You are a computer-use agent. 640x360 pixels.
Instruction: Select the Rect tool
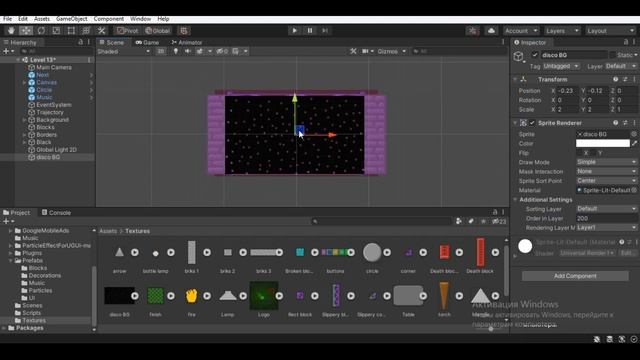point(71,31)
